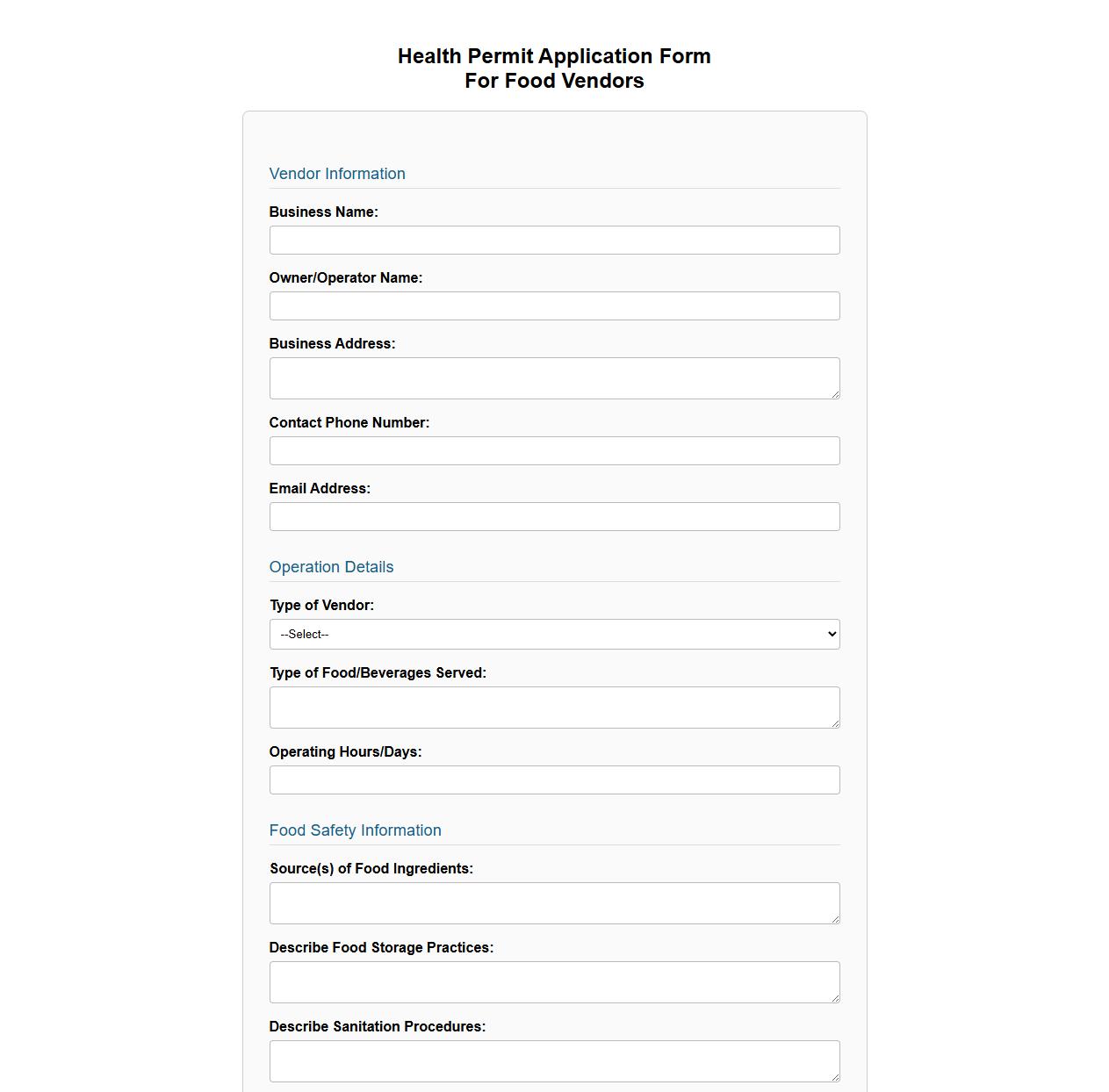Viewport: 1109px width, 1092px height.
Task: Focus the Describe Sanitation Procedures text area
Action: point(554,1060)
